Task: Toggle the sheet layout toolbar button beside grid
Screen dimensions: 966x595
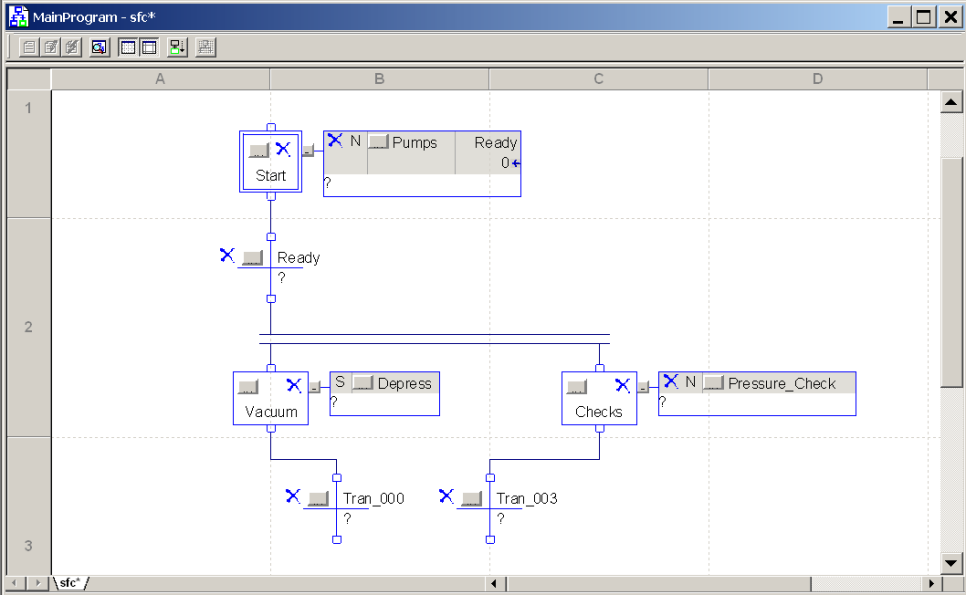Action: [149, 47]
